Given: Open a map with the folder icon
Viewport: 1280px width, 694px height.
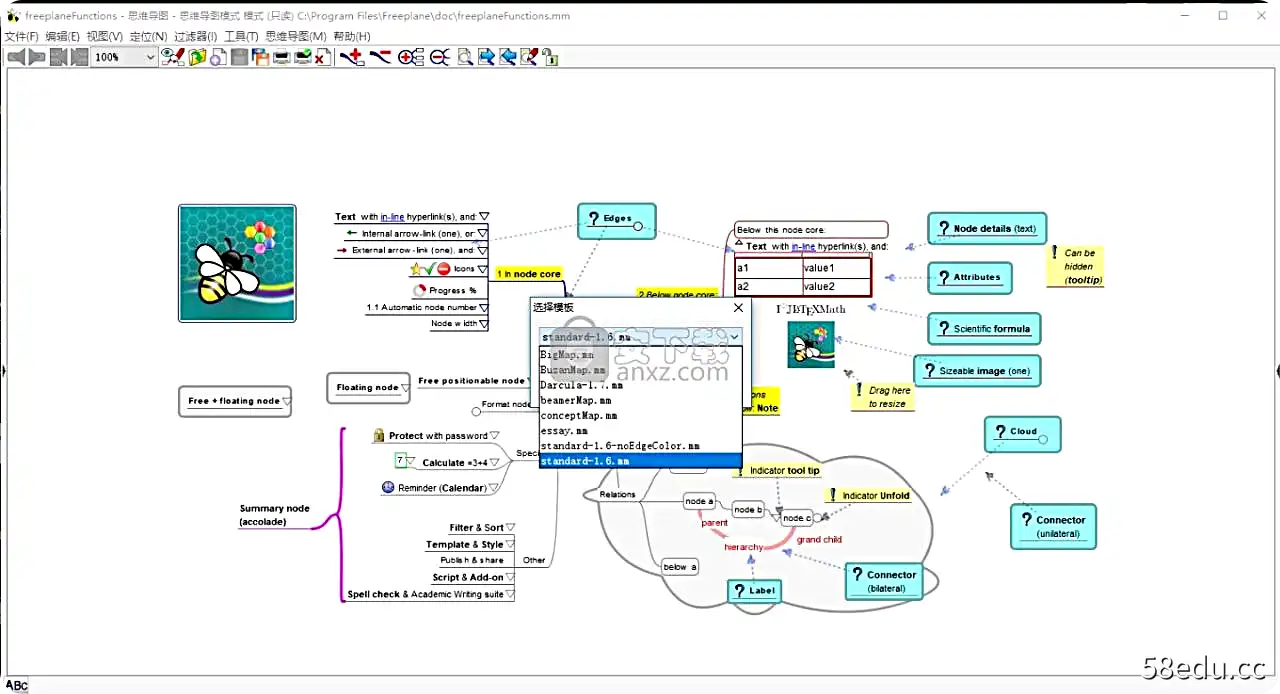Looking at the screenshot, I should [197, 57].
